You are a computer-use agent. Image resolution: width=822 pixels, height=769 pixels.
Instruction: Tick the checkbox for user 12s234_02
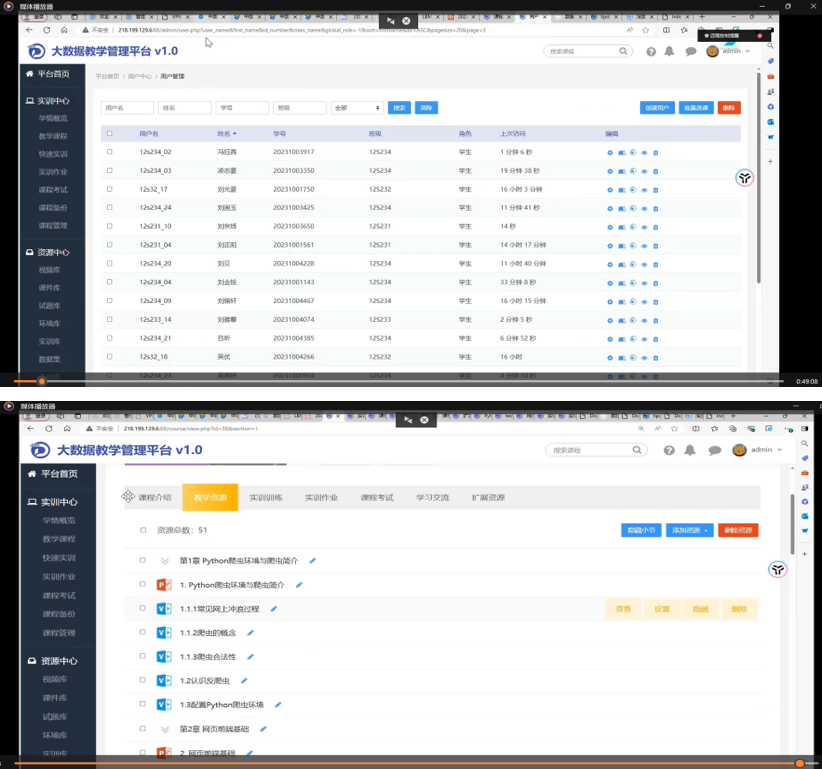[x=110, y=152]
